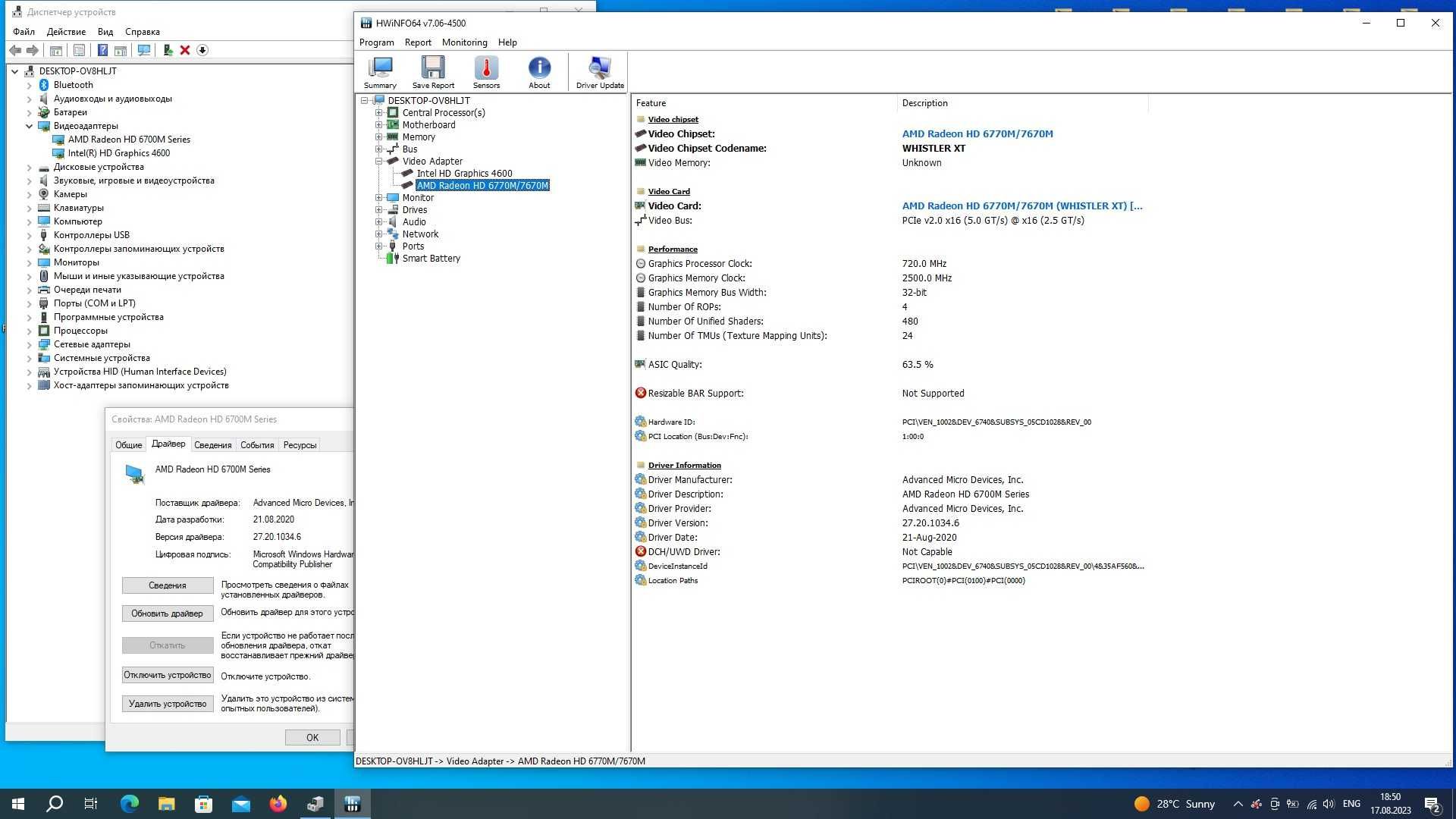
Task: Click the scan hardware monitor icon in Device Manager
Action: [143, 50]
